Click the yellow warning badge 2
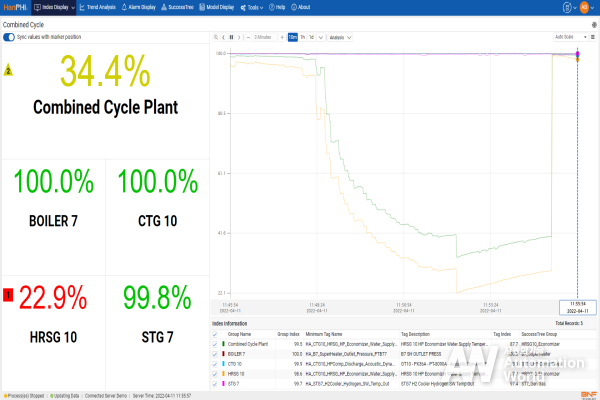600x400 pixels. pos(8,70)
